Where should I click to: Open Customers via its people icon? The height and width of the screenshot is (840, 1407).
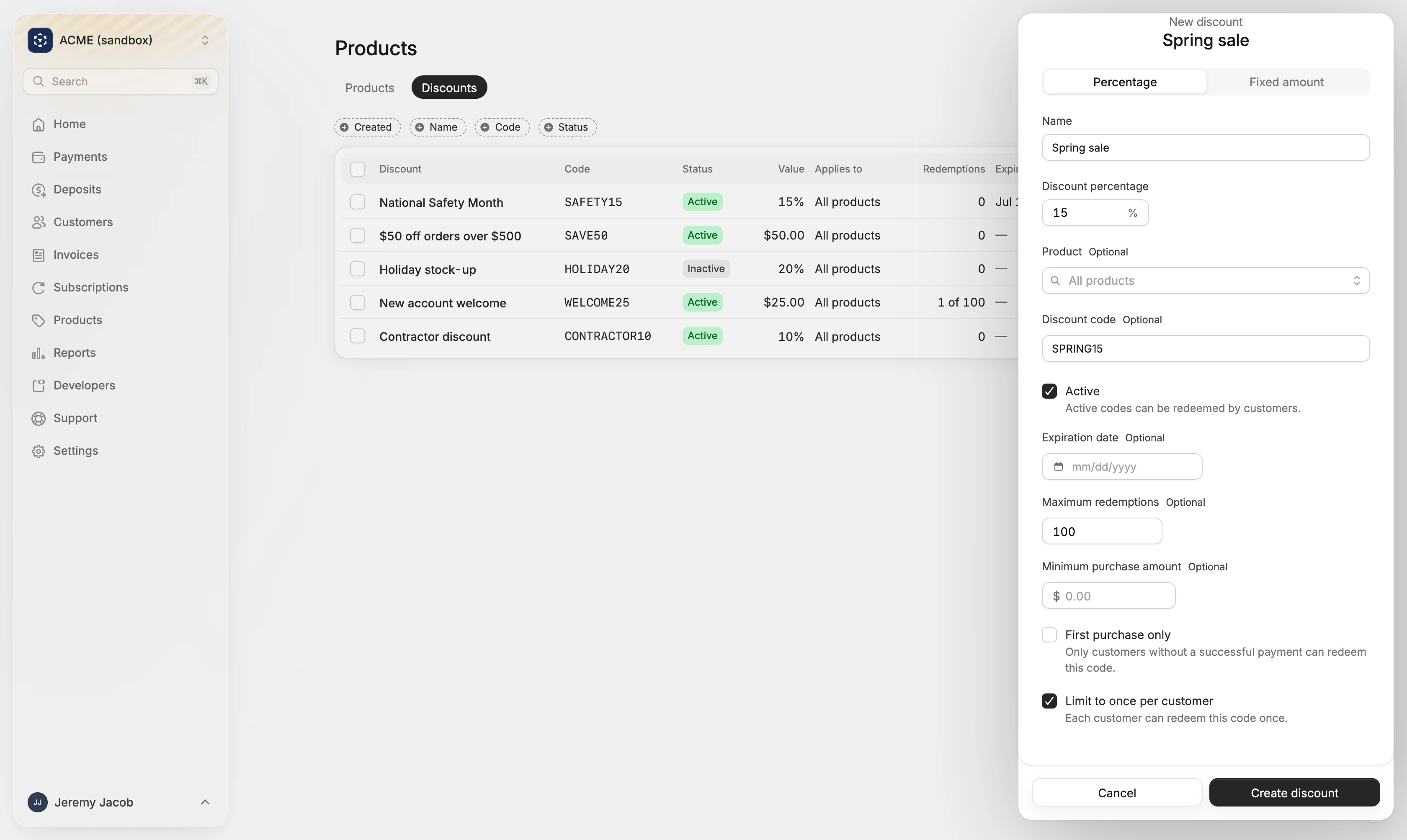(39, 222)
